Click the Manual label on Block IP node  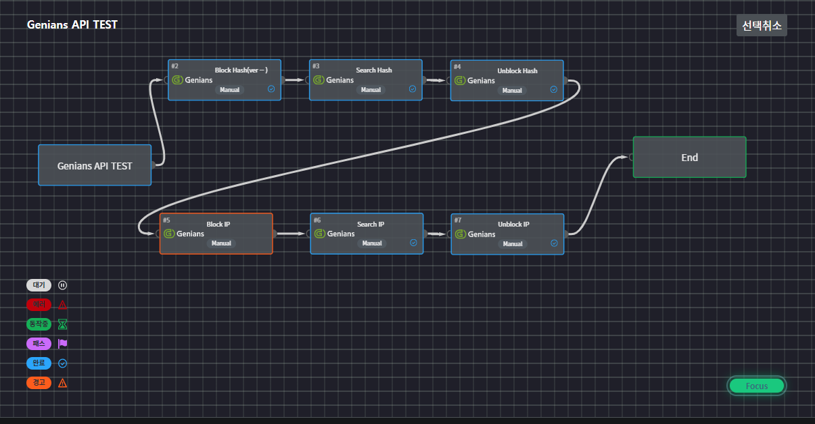pyautogui.click(x=221, y=243)
